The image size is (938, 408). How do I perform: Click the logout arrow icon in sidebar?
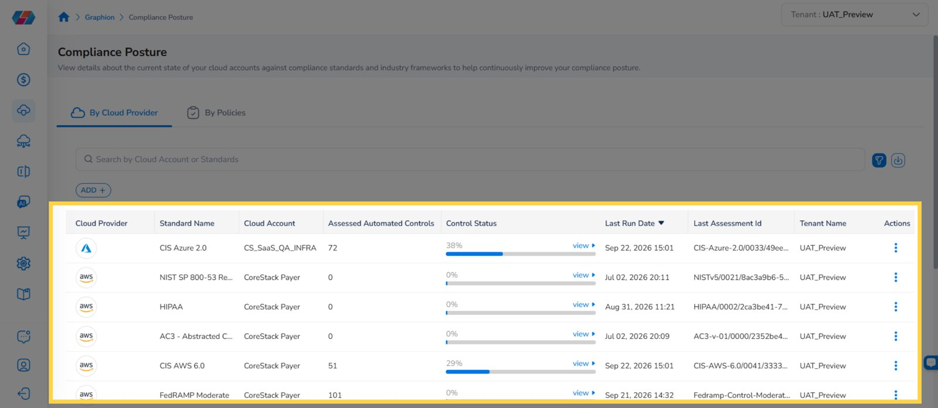23,394
